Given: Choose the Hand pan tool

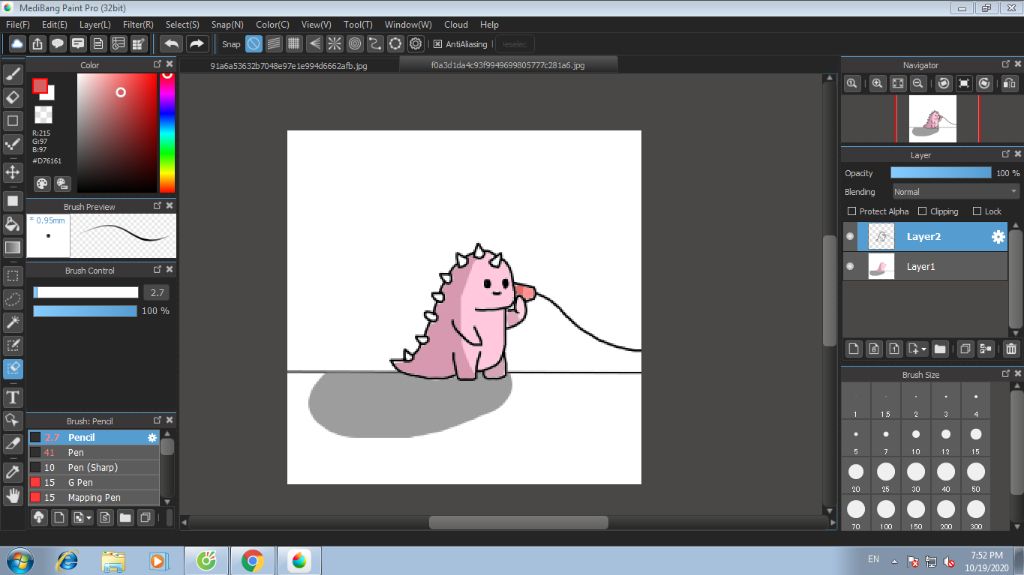Looking at the screenshot, I should click(x=13, y=495).
